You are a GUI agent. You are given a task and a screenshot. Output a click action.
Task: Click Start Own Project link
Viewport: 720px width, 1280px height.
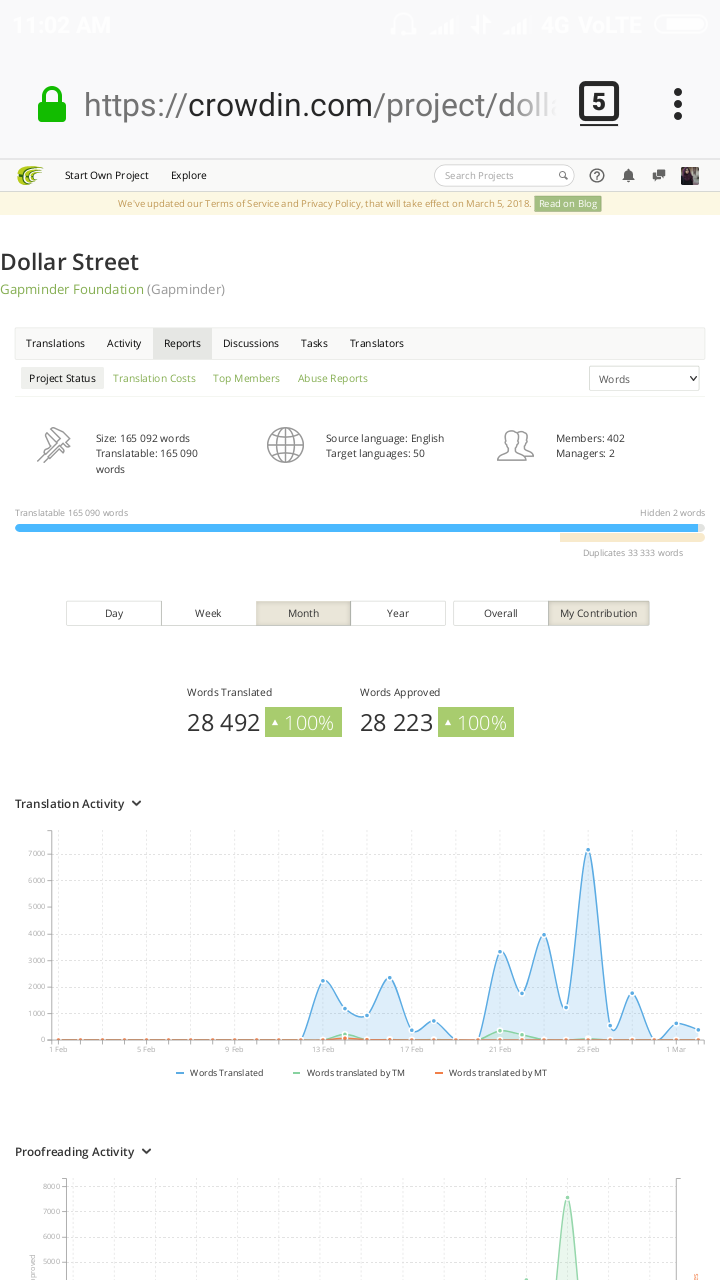point(107,176)
